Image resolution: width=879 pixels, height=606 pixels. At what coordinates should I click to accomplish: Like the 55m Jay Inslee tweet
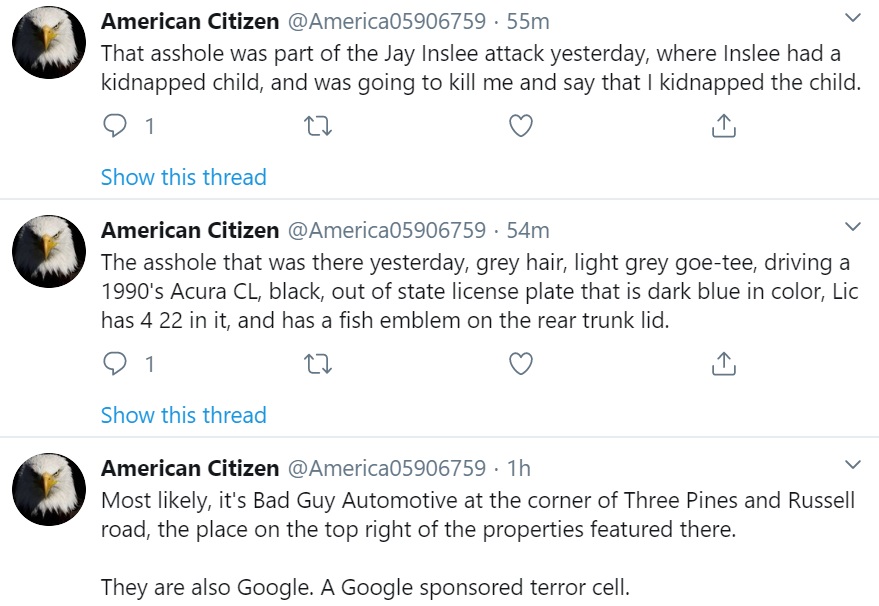(520, 126)
